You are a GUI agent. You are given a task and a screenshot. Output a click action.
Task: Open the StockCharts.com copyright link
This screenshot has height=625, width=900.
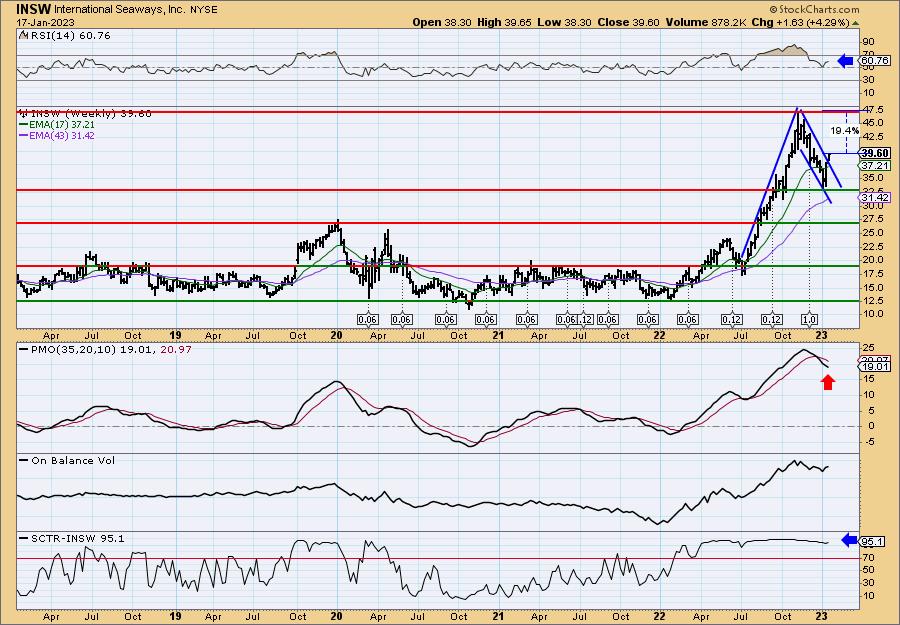point(814,9)
